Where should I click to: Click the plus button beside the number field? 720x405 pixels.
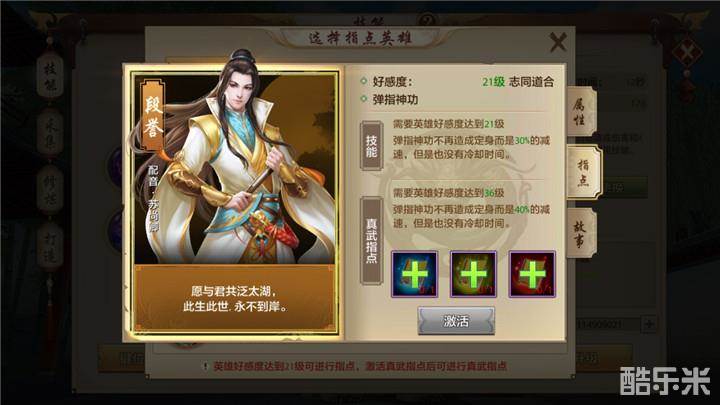point(649,324)
